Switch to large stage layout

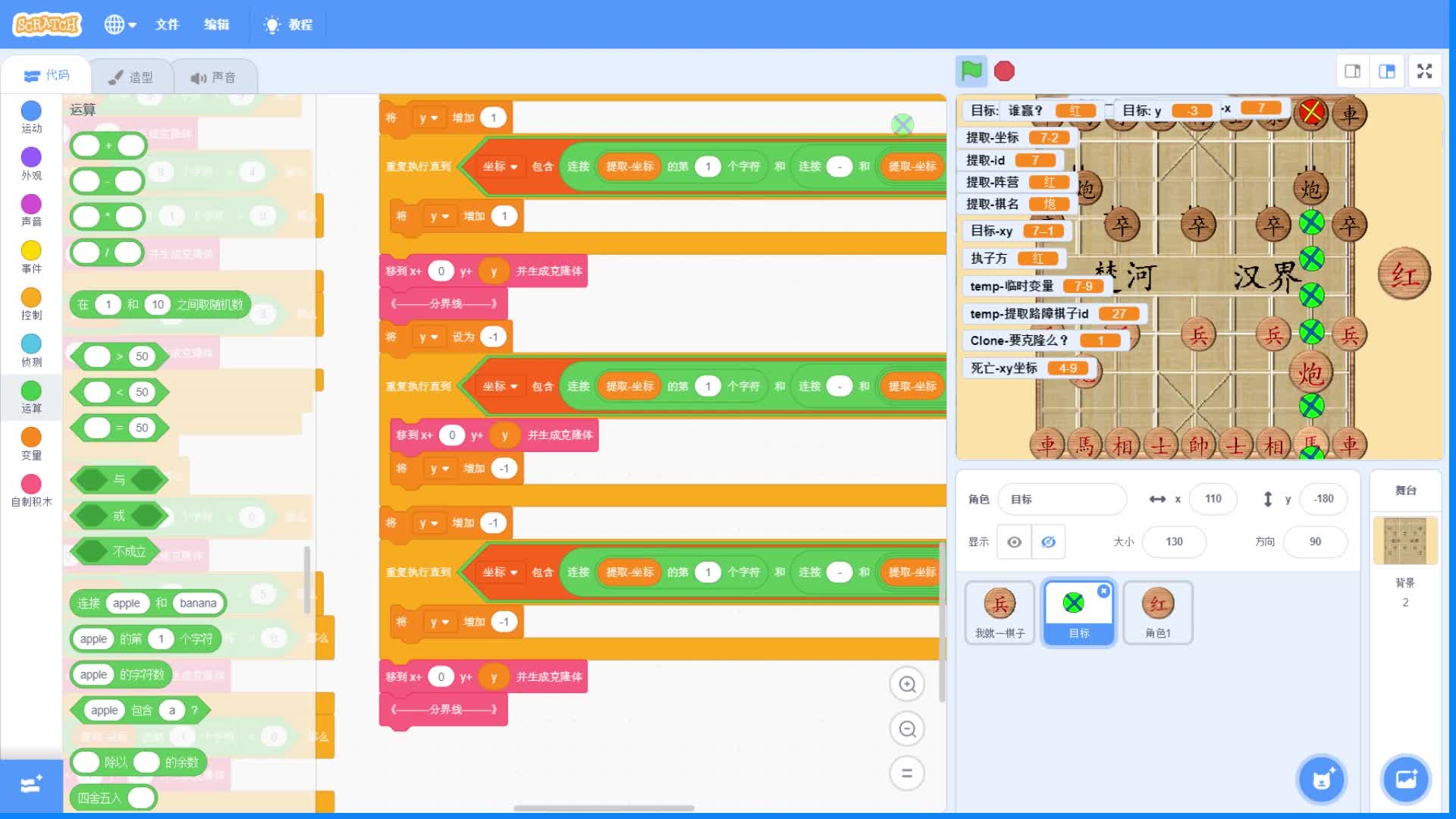tap(1387, 71)
